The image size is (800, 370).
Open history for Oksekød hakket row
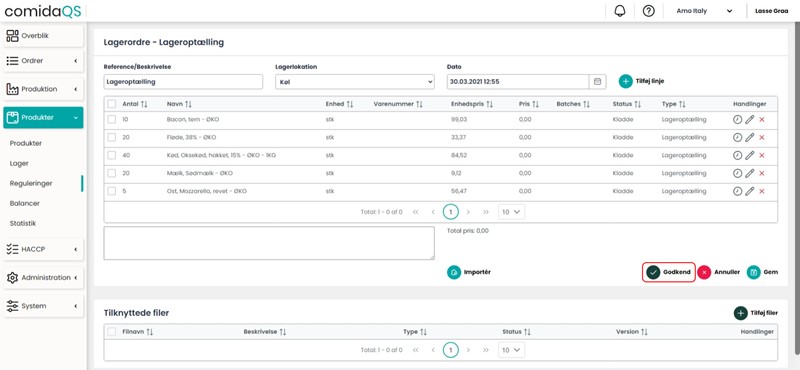[737, 155]
